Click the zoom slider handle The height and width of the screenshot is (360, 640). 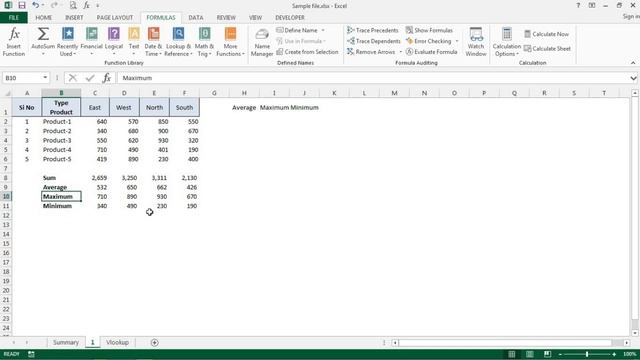[587, 354]
